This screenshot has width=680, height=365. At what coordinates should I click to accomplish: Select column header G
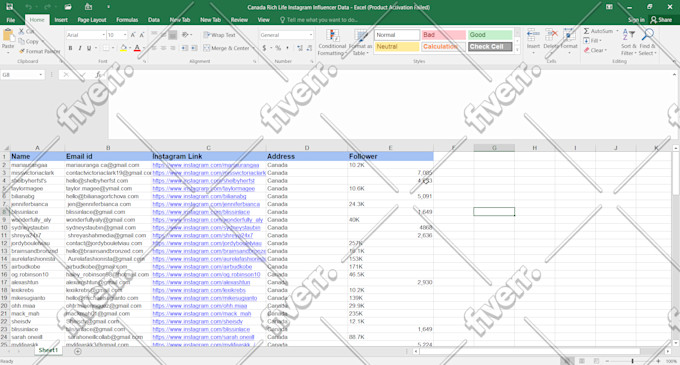494,148
